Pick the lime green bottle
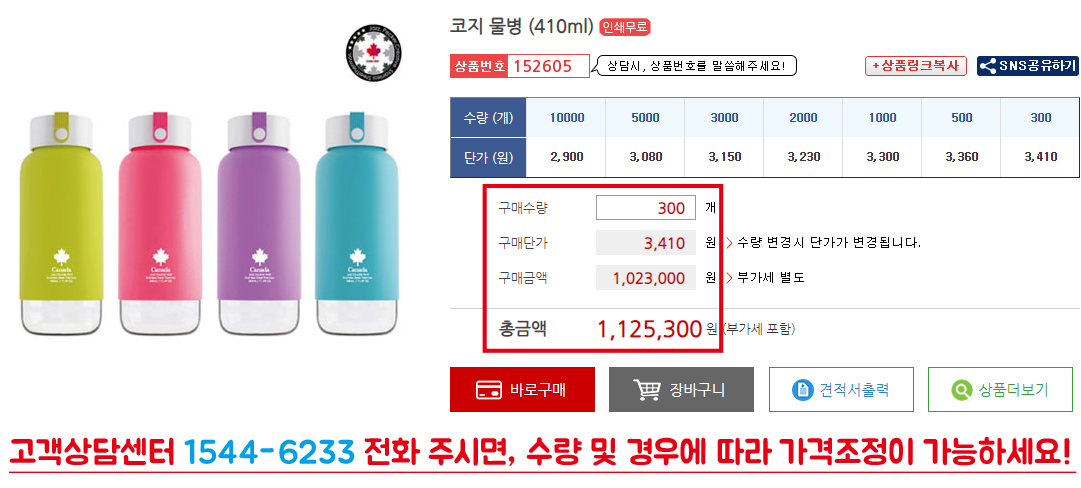Screen dimensions: 1081x488 coord(60,224)
